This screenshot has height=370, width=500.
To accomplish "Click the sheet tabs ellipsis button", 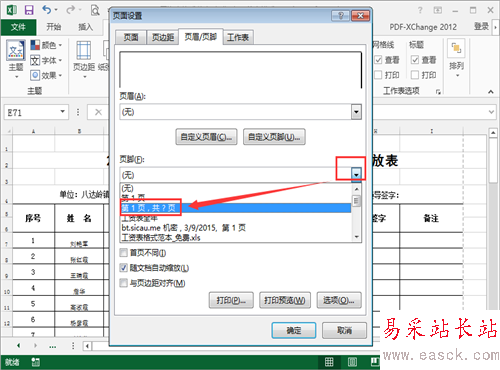I will point(52,347).
